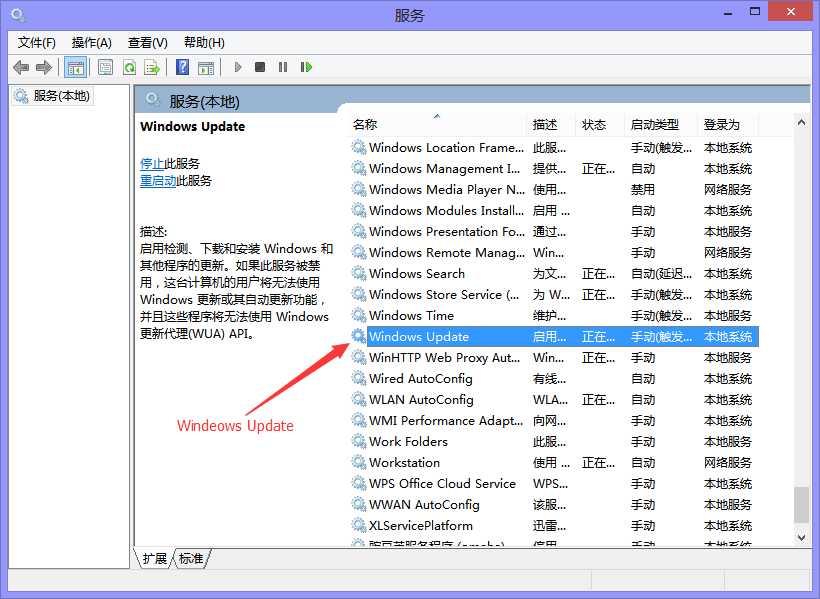This screenshot has width=820, height=599.
Task: Open the 帮助(H) menu
Action: click(204, 43)
